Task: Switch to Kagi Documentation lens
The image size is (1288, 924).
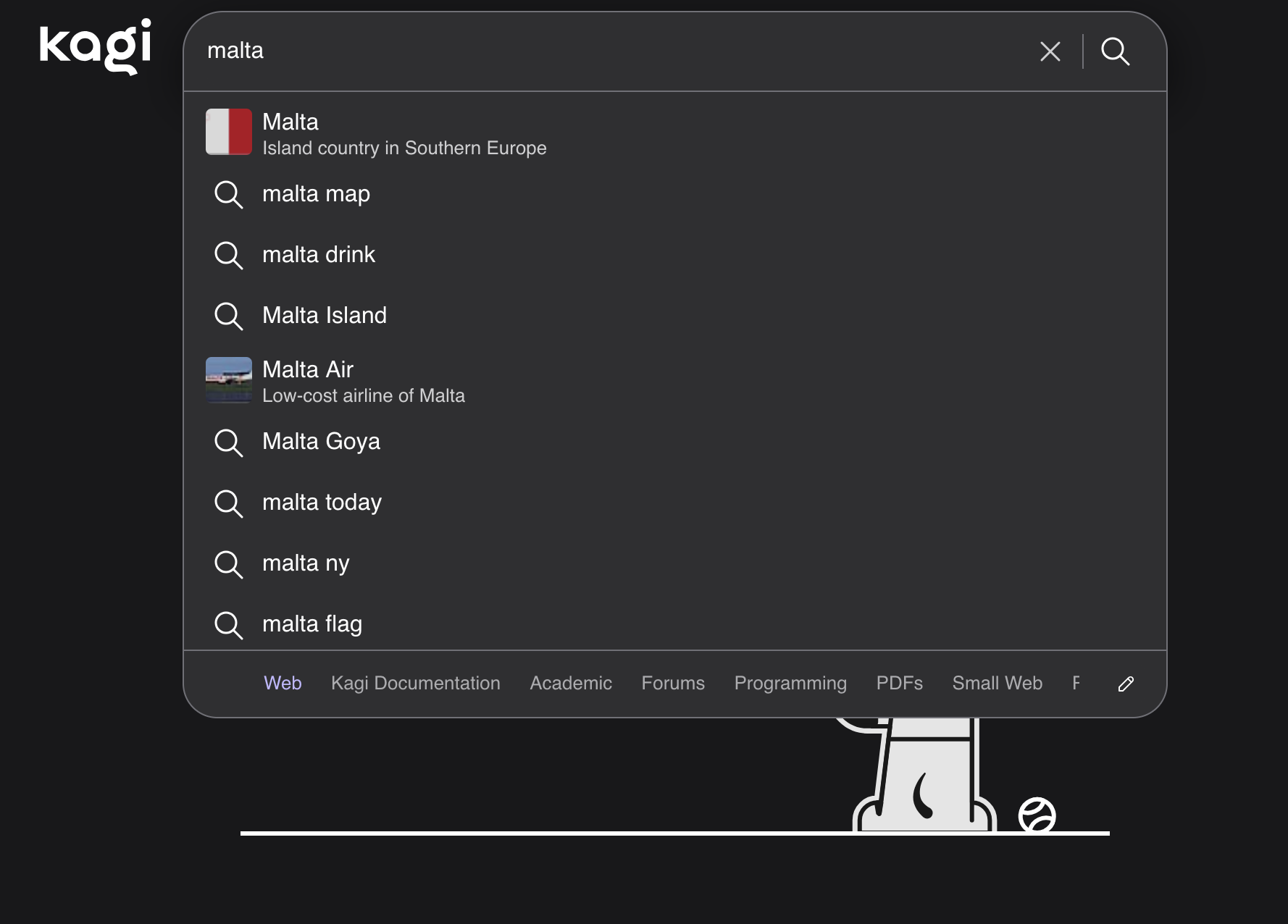Action: (415, 683)
